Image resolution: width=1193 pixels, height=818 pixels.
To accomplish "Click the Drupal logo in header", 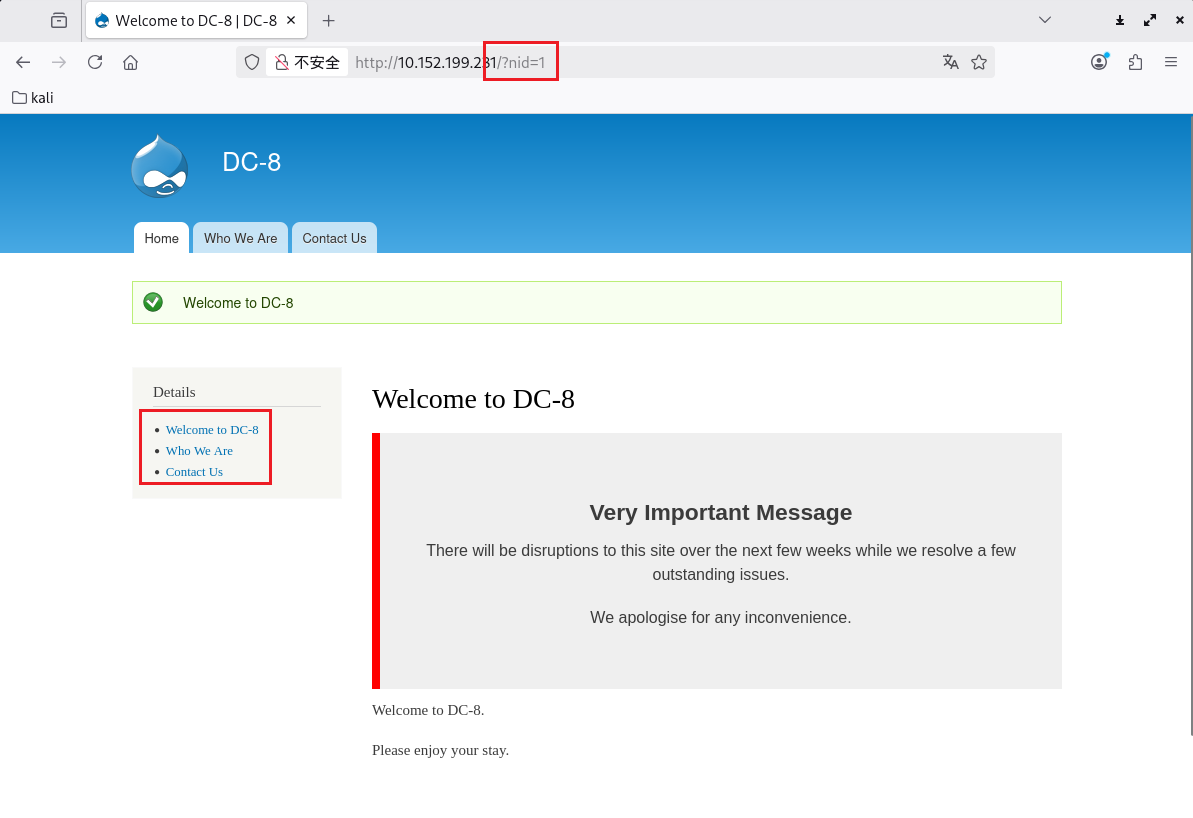I will [160, 166].
